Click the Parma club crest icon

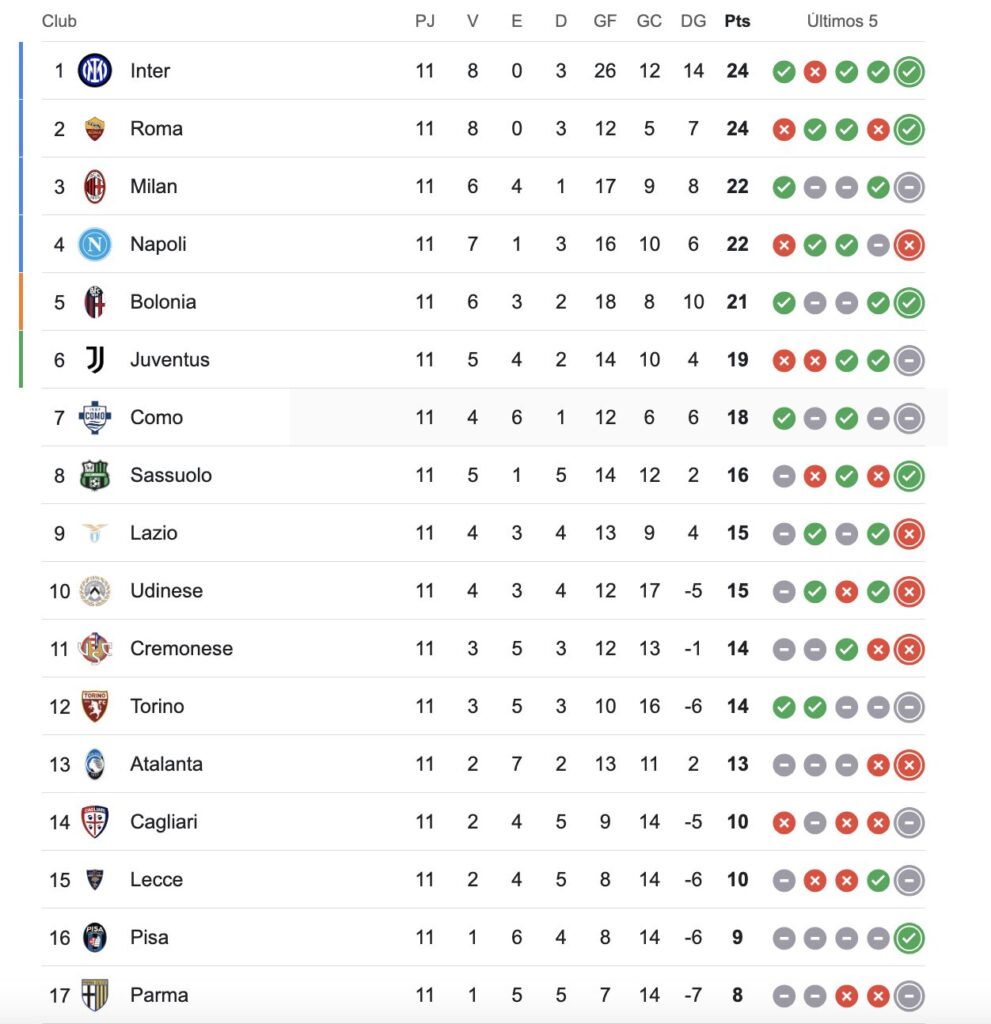[95, 995]
